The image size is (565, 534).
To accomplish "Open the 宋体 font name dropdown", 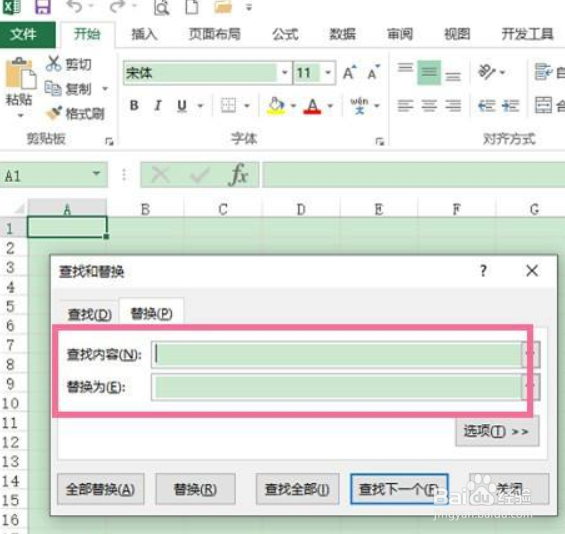I will (x=285, y=73).
